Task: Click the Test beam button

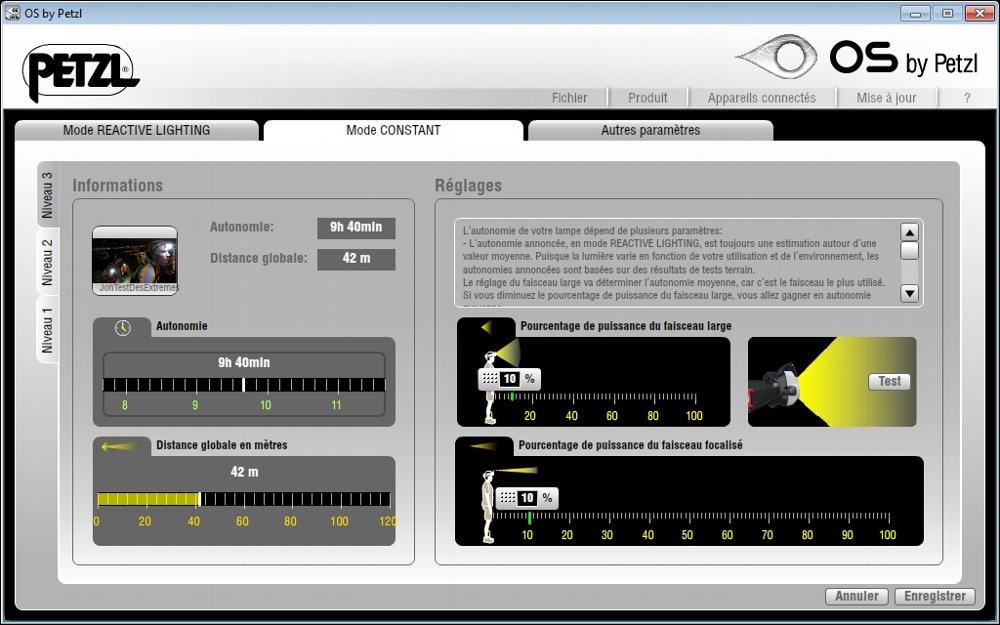Action: point(889,381)
